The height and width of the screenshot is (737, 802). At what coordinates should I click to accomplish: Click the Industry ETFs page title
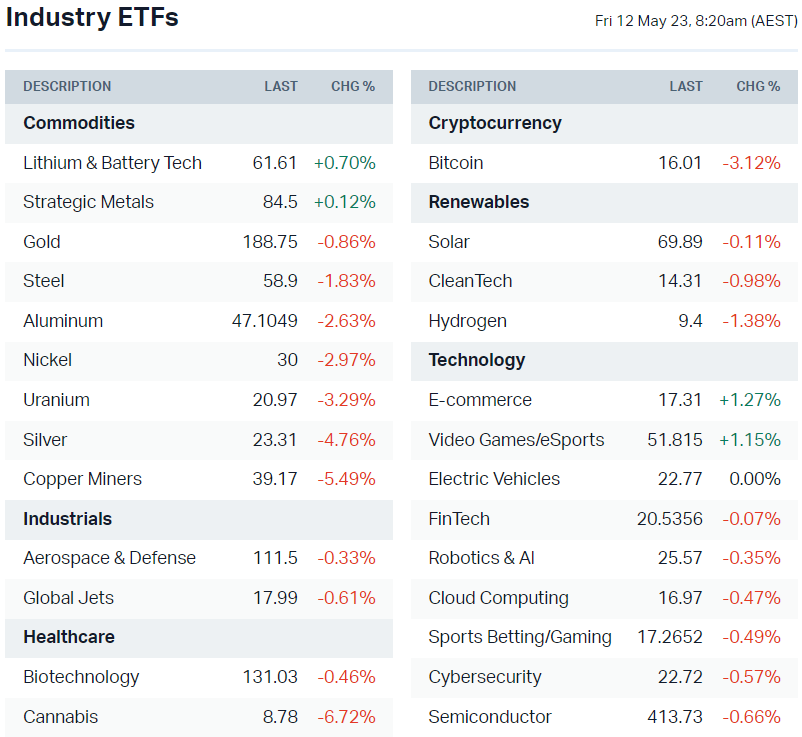coord(92,18)
